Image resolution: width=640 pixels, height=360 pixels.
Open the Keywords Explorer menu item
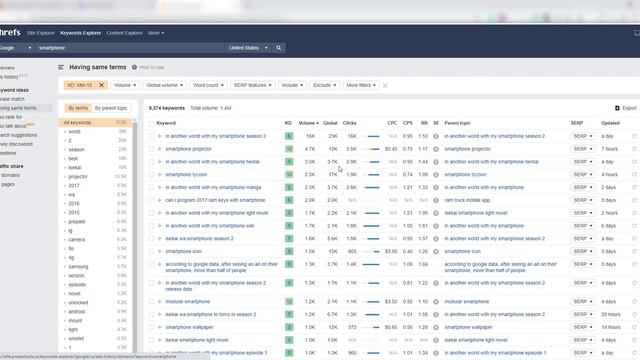[80, 33]
